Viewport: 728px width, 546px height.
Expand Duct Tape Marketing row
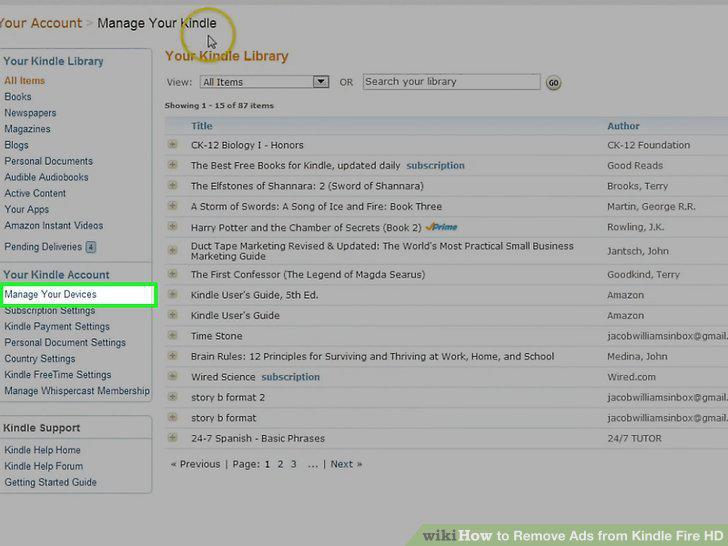(x=172, y=251)
